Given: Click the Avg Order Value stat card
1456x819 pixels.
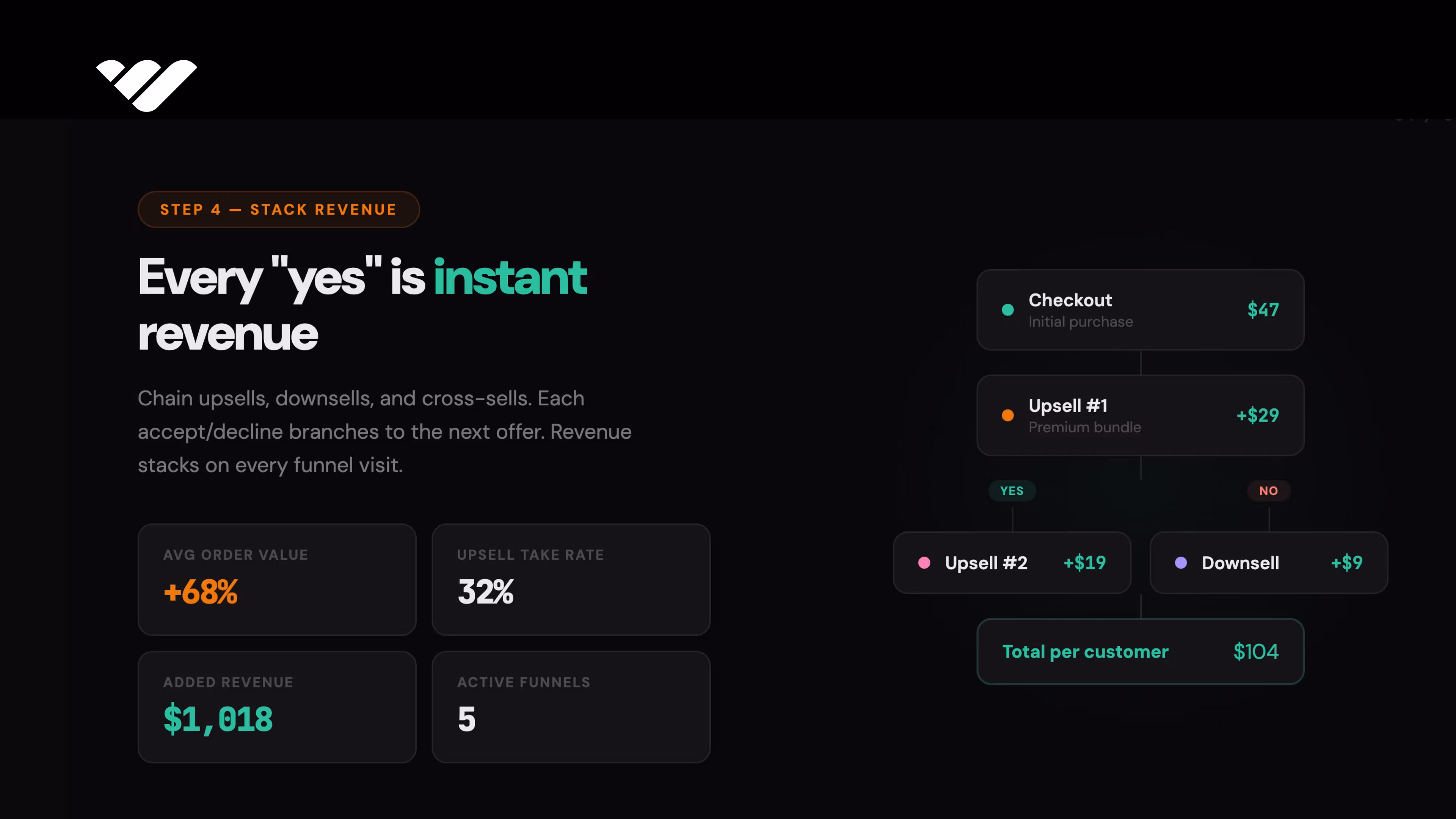Looking at the screenshot, I should pos(277,579).
